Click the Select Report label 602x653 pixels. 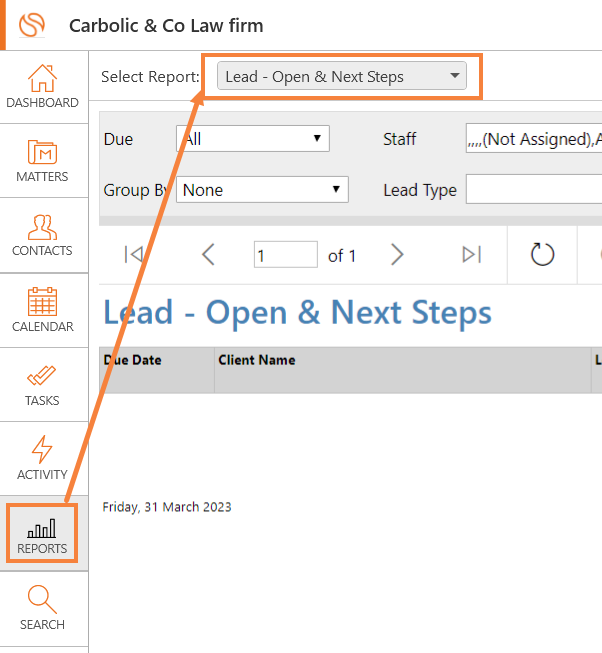coord(150,77)
